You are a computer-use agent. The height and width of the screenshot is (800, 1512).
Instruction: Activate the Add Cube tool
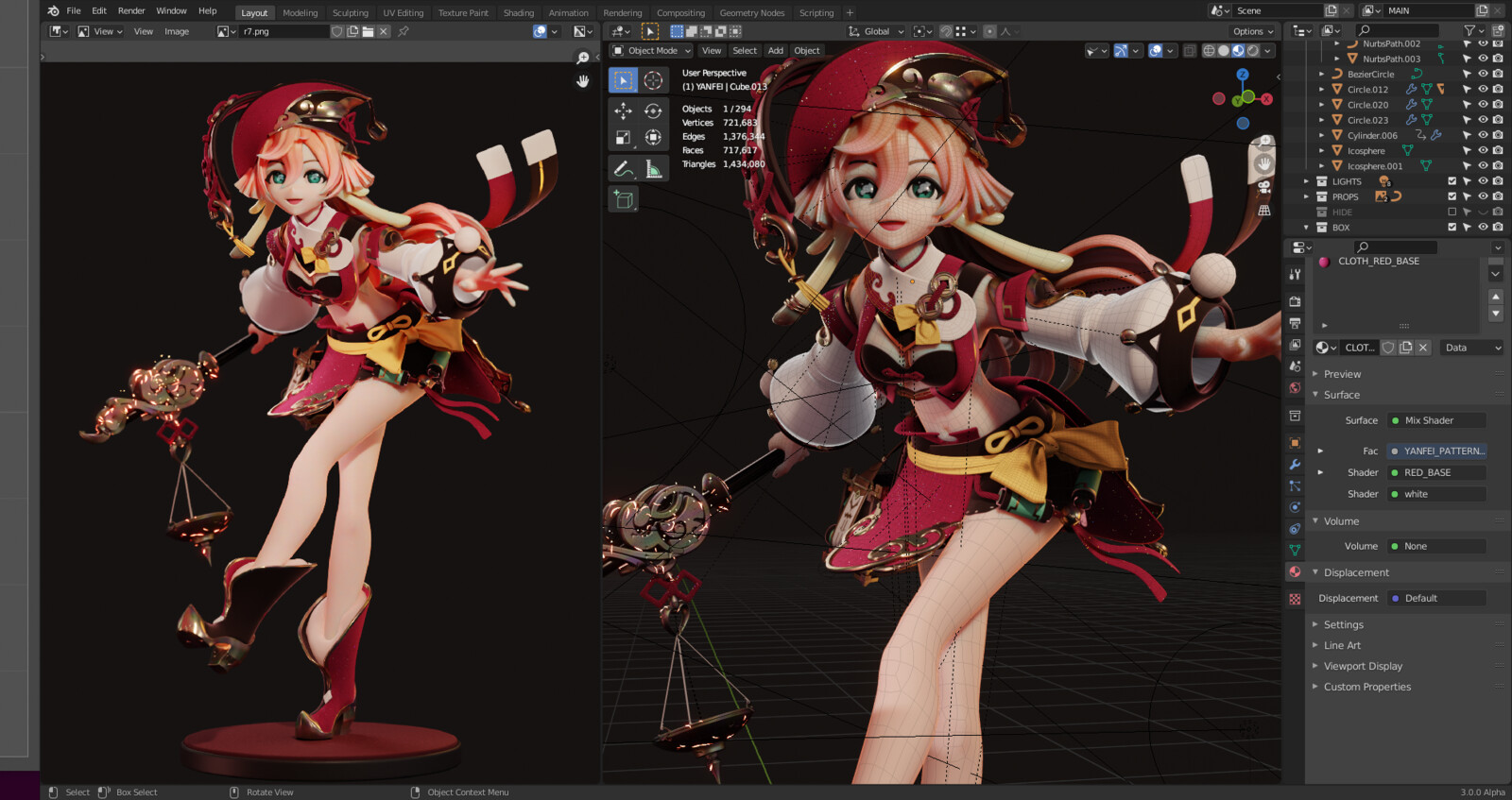point(623,198)
